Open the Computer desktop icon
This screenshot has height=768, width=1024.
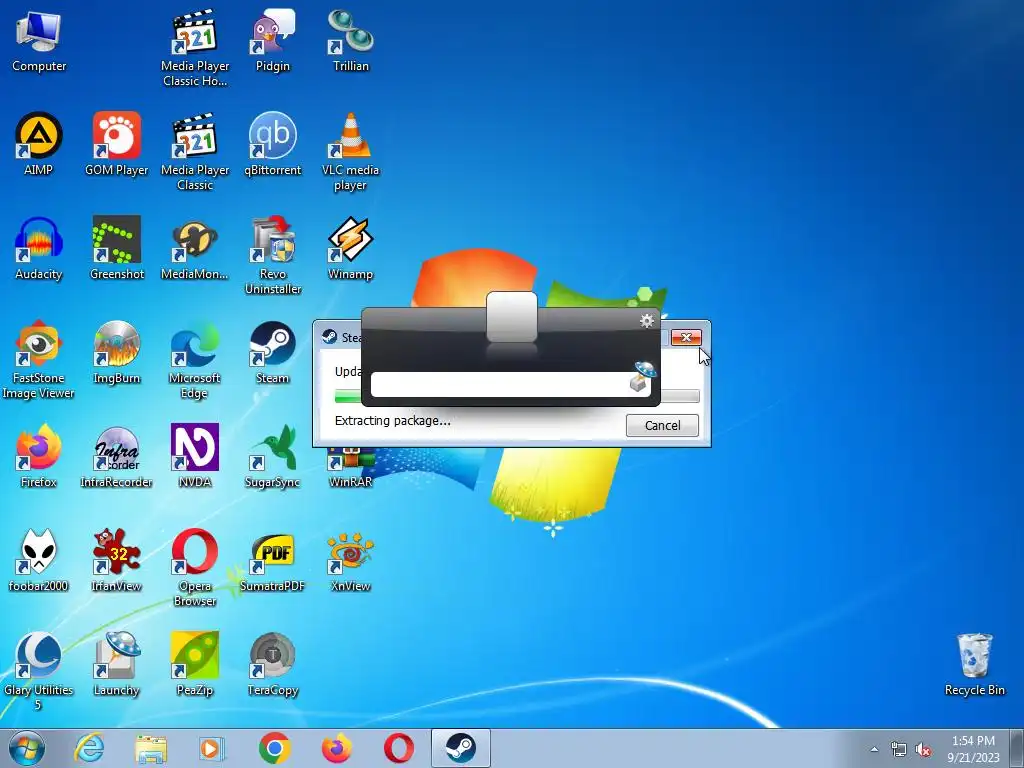(39, 42)
